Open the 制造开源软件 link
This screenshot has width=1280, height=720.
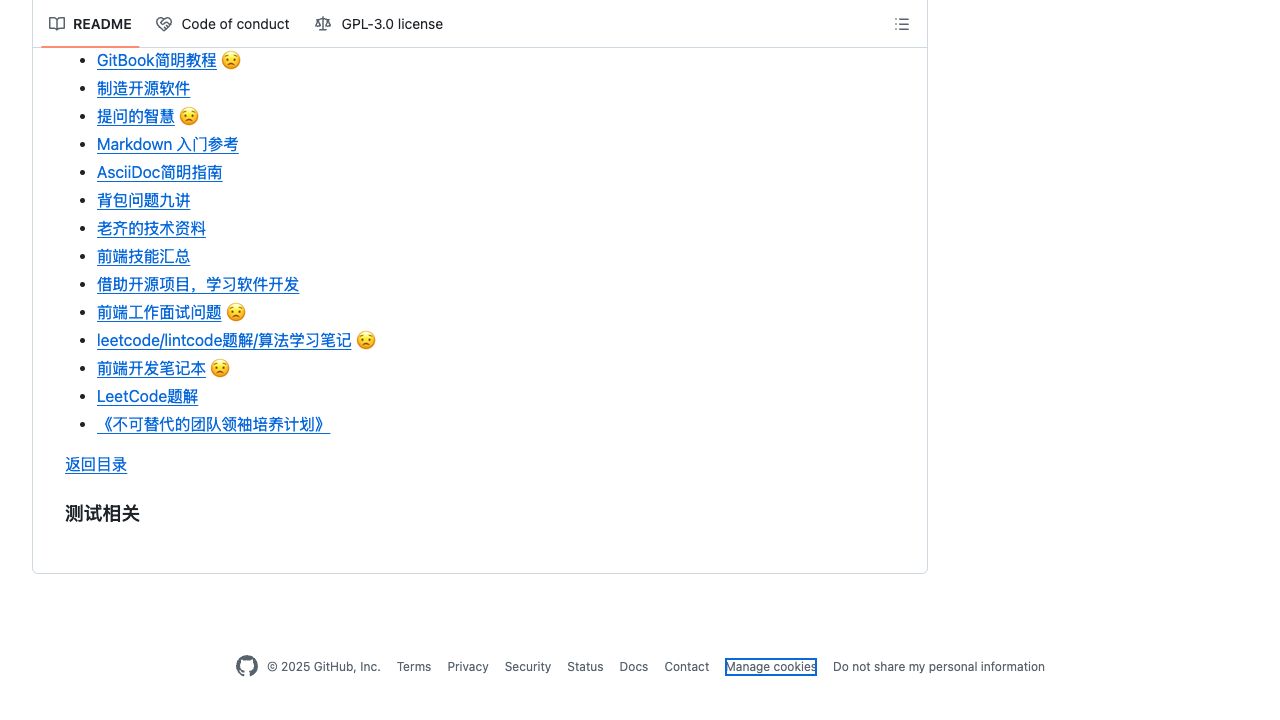[143, 88]
